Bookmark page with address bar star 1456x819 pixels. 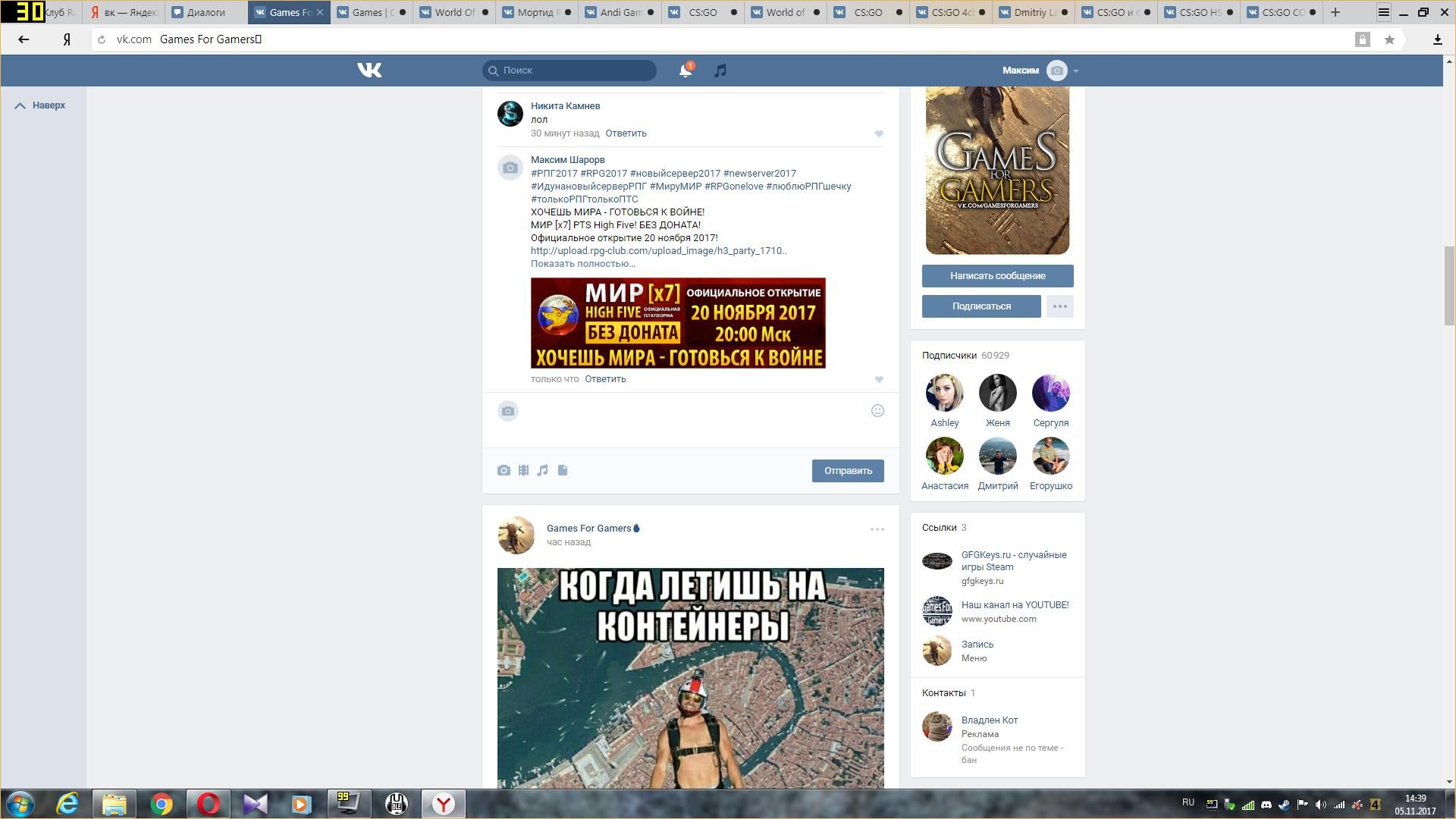[x=1389, y=39]
